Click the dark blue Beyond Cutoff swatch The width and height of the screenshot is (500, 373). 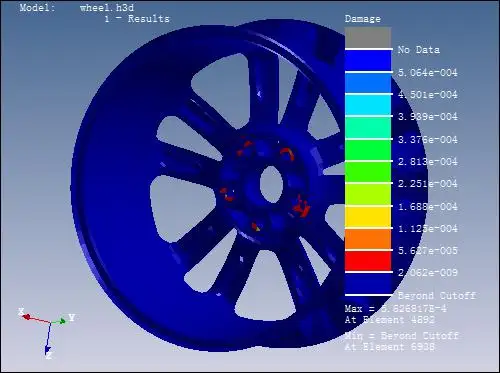(x=368, y=284)
